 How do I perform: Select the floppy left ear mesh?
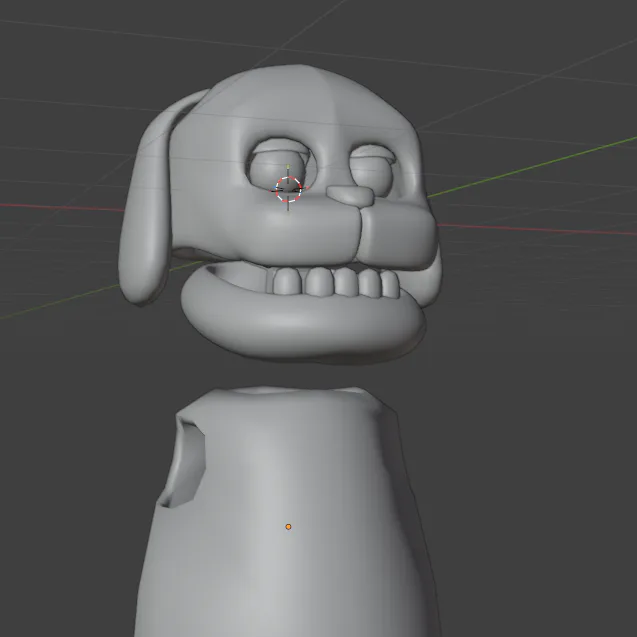point(148,199)
